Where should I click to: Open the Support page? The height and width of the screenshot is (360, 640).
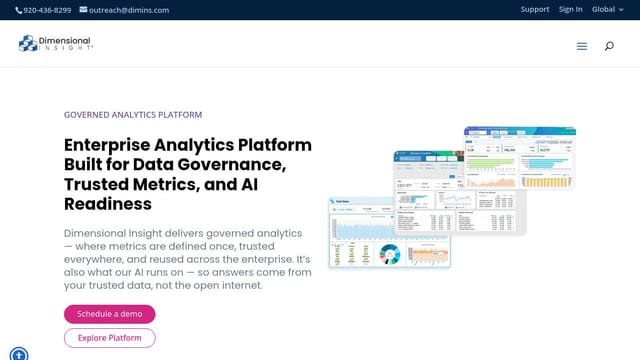535,9
